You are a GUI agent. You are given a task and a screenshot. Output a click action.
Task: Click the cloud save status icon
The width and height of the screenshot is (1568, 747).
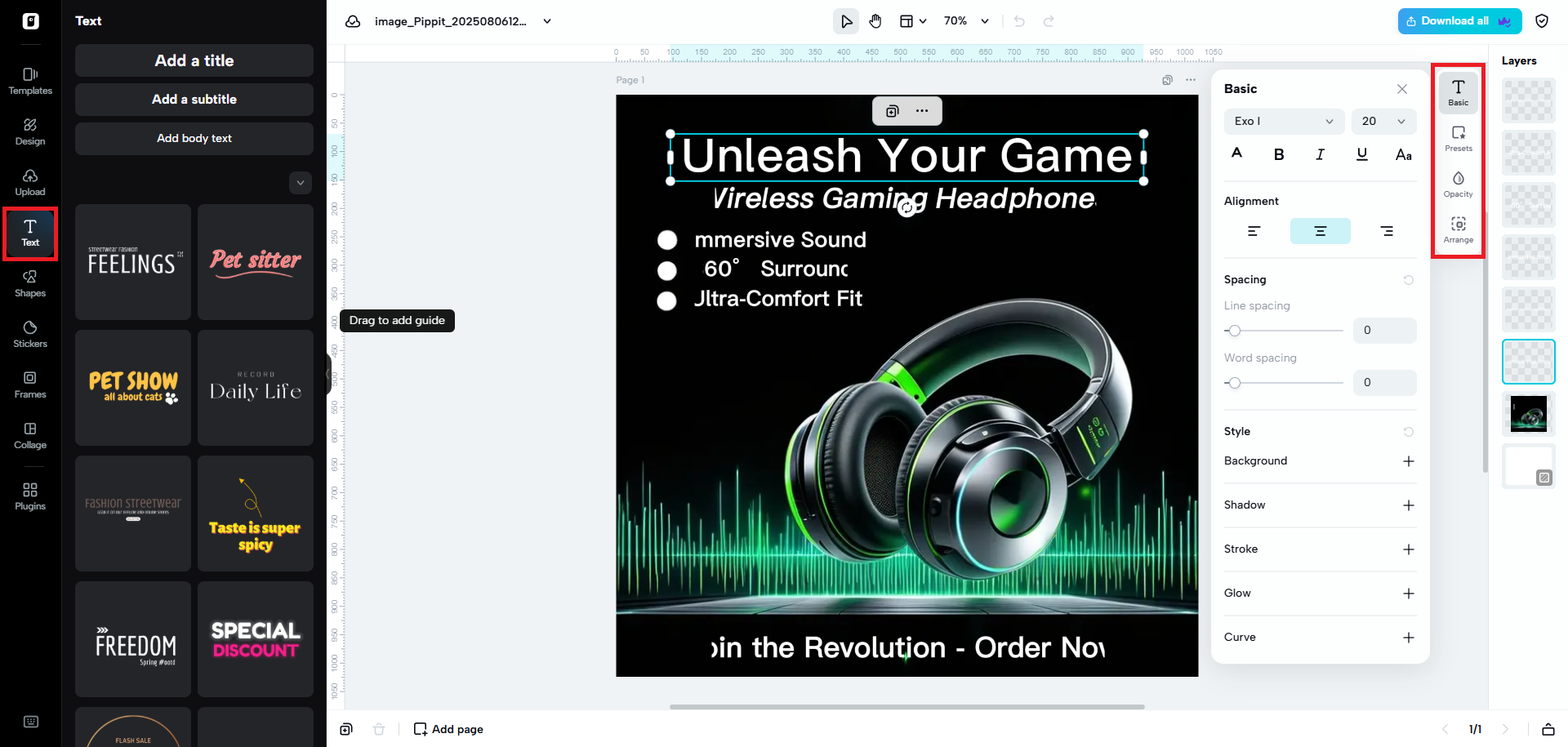pos(353,21)
